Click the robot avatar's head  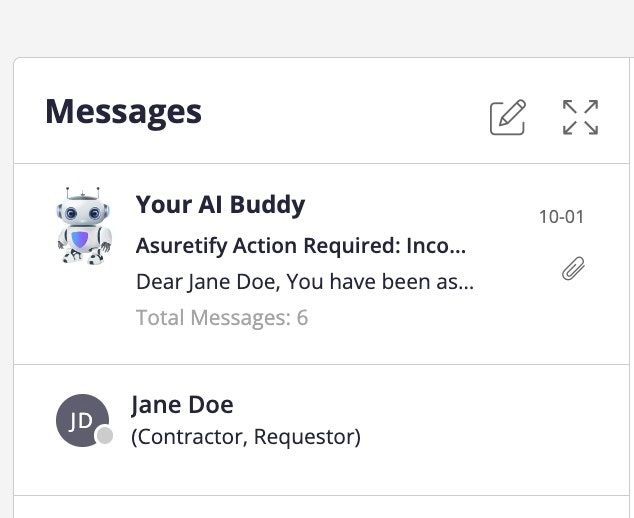[x=83, y=210]
